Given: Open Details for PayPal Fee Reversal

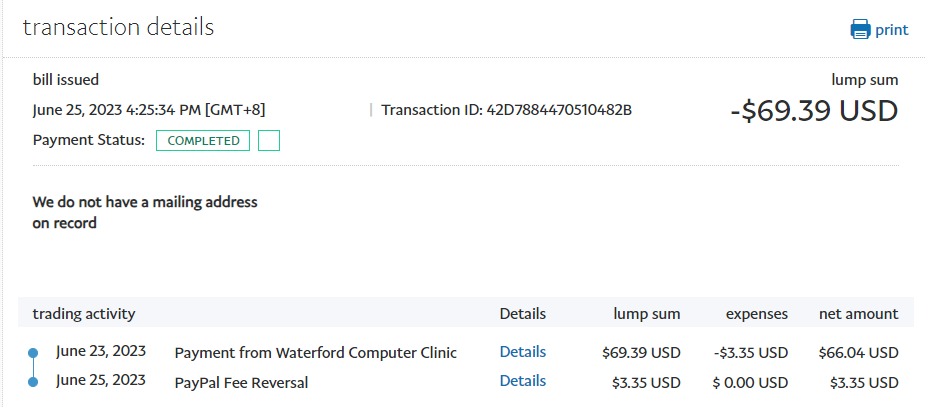Looking at the screenshot, I should (523, 381).
